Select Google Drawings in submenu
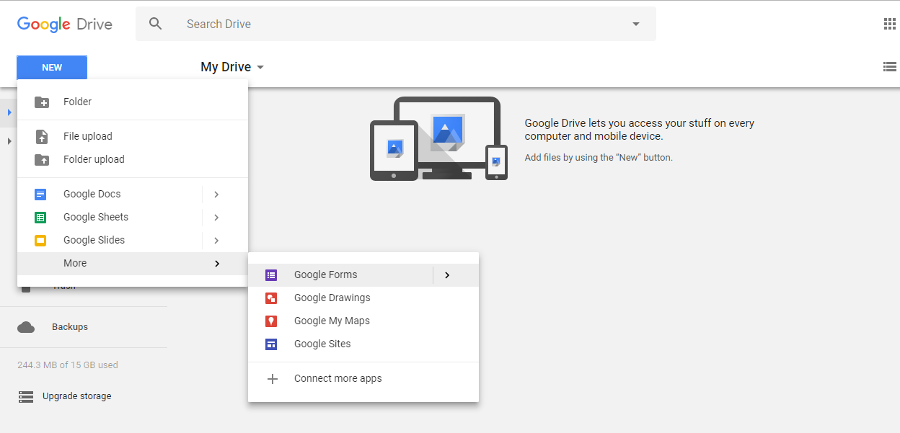 tap(363, 298)
